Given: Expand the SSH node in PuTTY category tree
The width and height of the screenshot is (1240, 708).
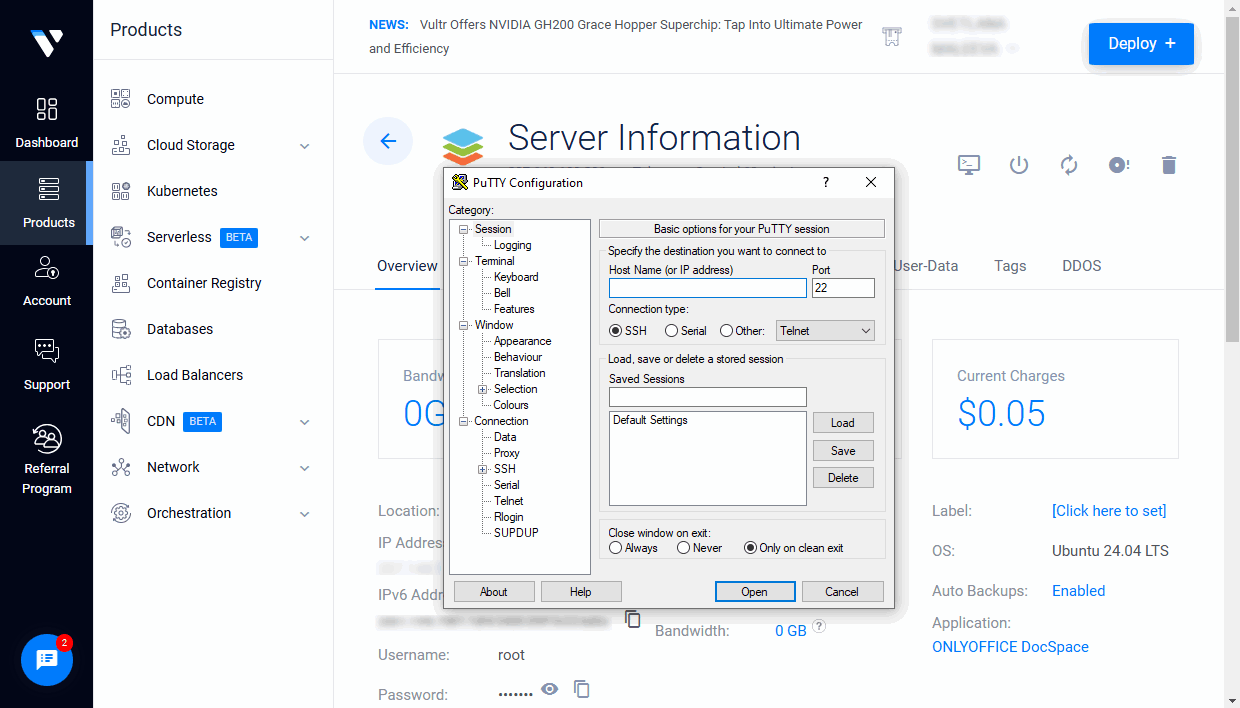Looking at the screenshot, I should point(482,468).
